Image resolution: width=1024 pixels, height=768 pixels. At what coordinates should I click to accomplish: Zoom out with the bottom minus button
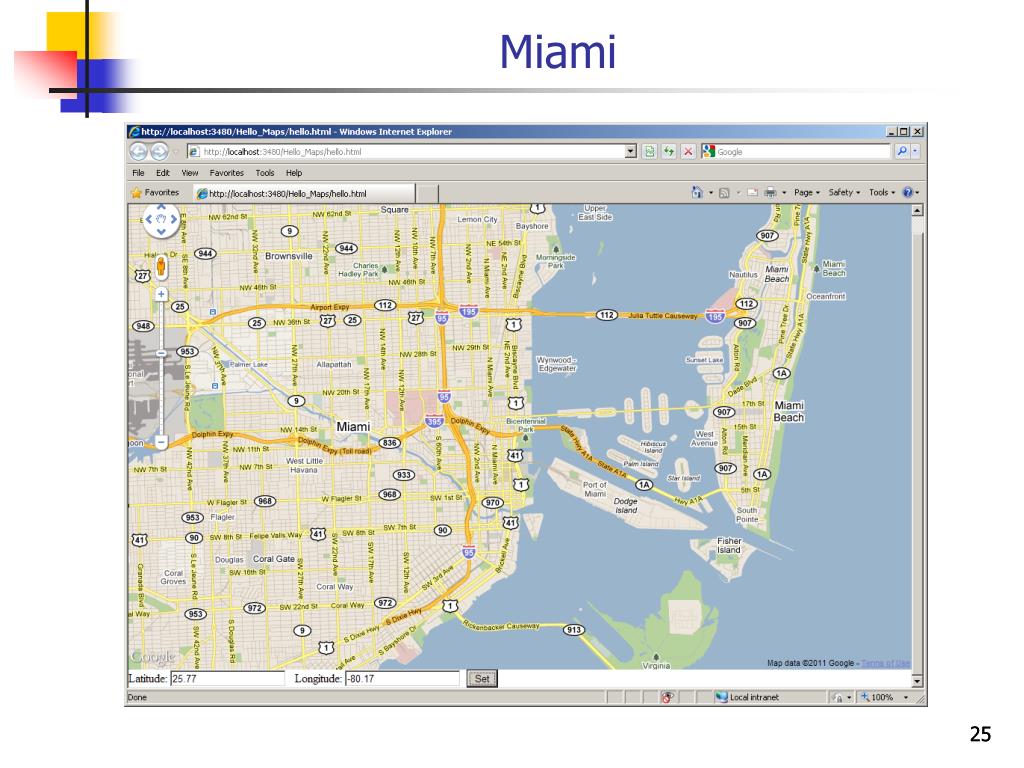point(161,442)
